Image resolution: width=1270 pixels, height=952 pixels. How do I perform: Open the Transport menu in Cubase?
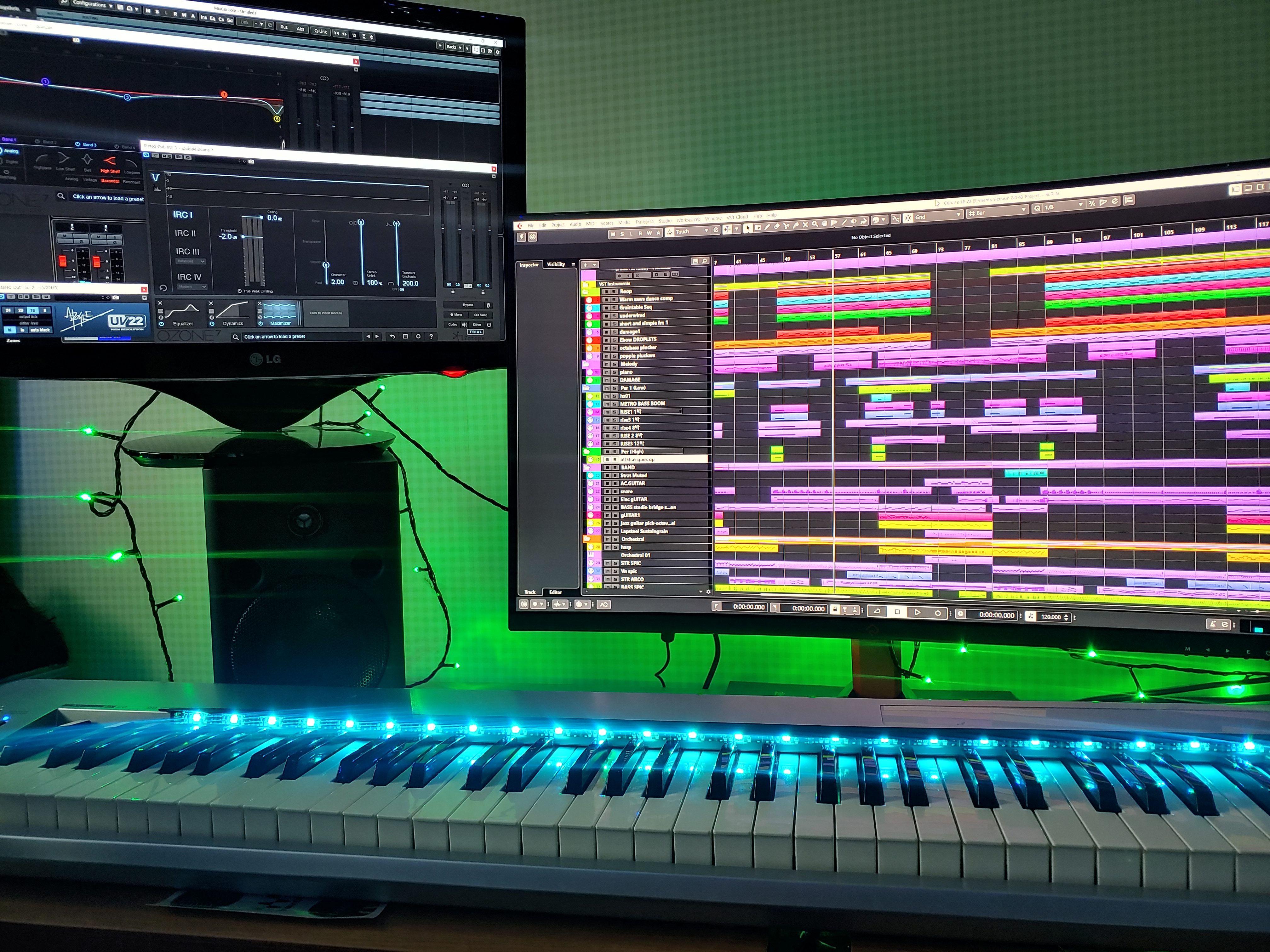645,222
